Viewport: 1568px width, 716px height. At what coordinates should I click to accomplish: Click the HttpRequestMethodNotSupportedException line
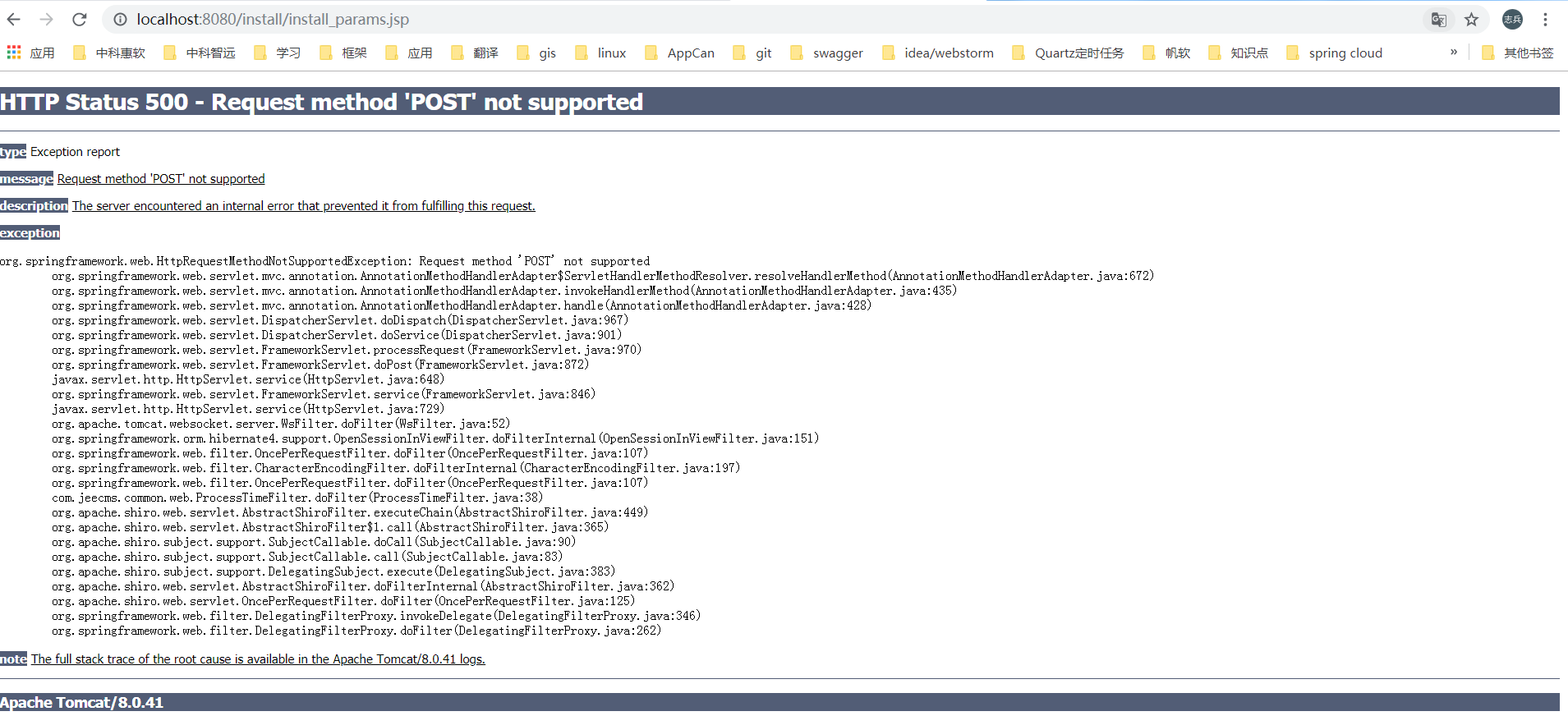(x=324, y=261)
